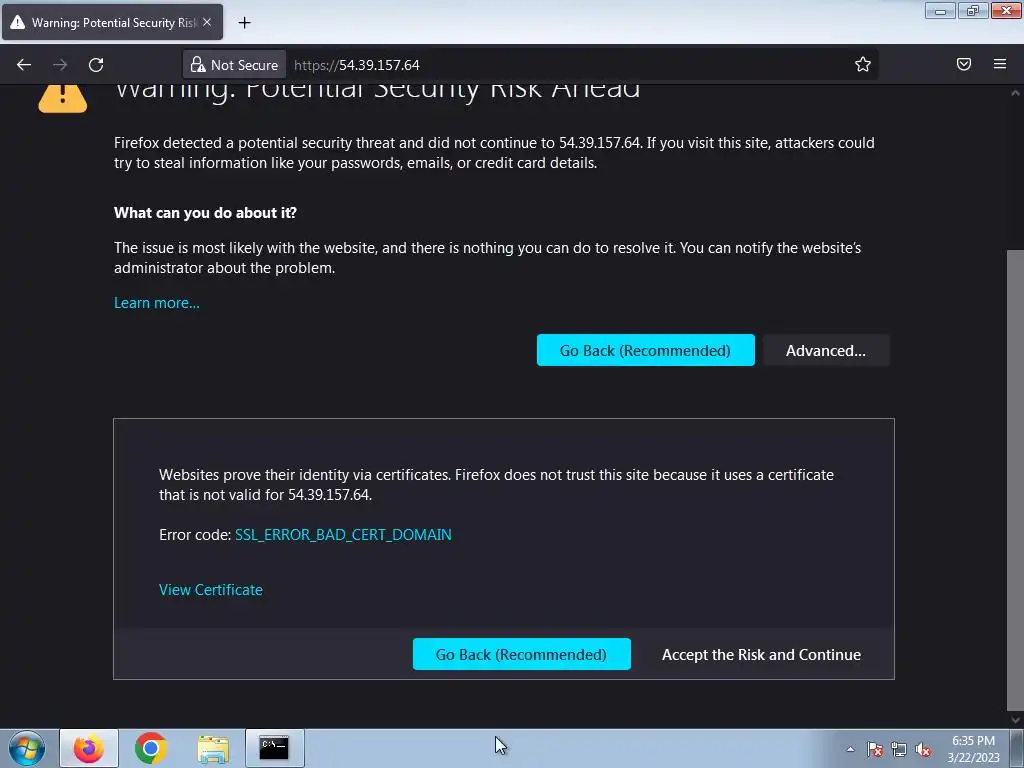
Task: Click the yellow warning triangle icon
Action: pos(63,98)
